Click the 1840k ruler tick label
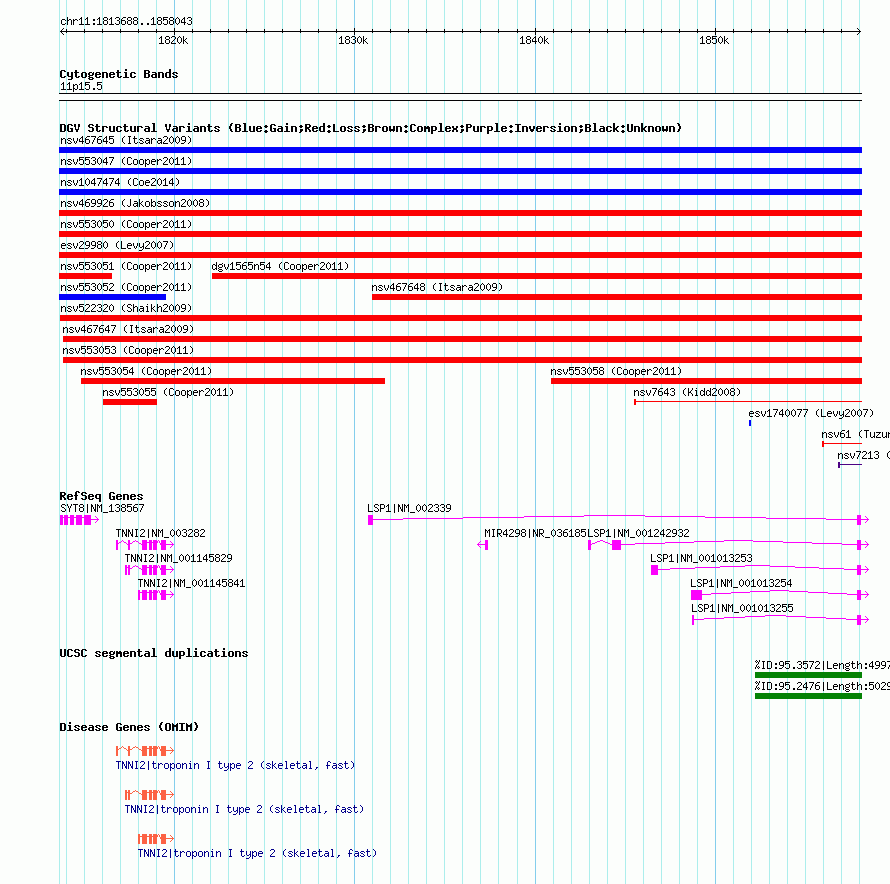The width and height of the screenshot is (890, 884). click(x=534, y=40)
